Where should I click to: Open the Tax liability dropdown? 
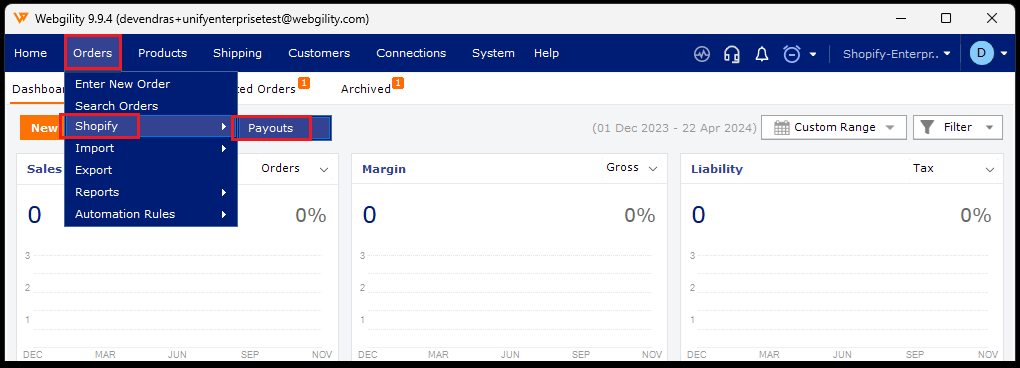[x=952, y=169]
